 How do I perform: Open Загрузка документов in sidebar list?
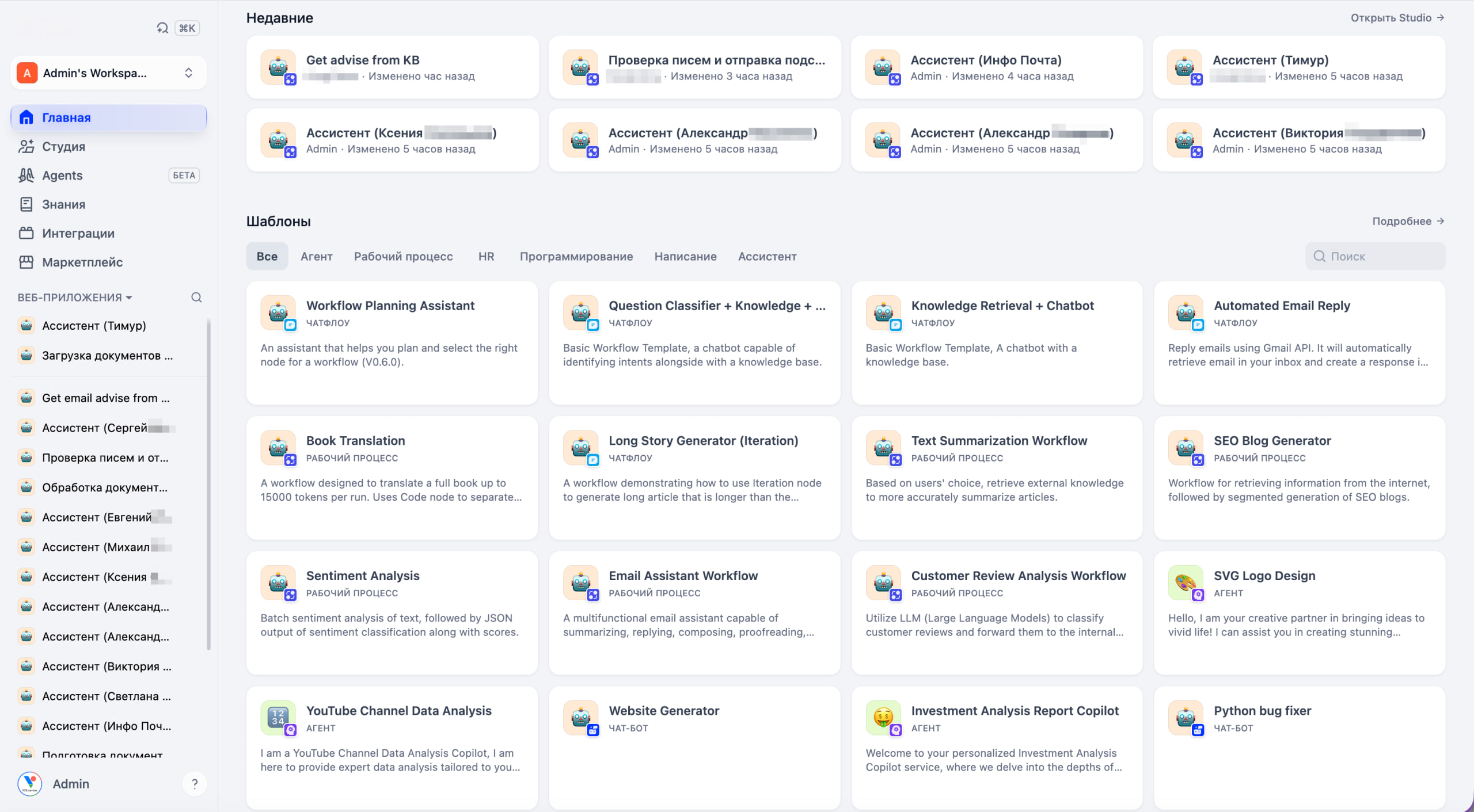pos(109,356)
